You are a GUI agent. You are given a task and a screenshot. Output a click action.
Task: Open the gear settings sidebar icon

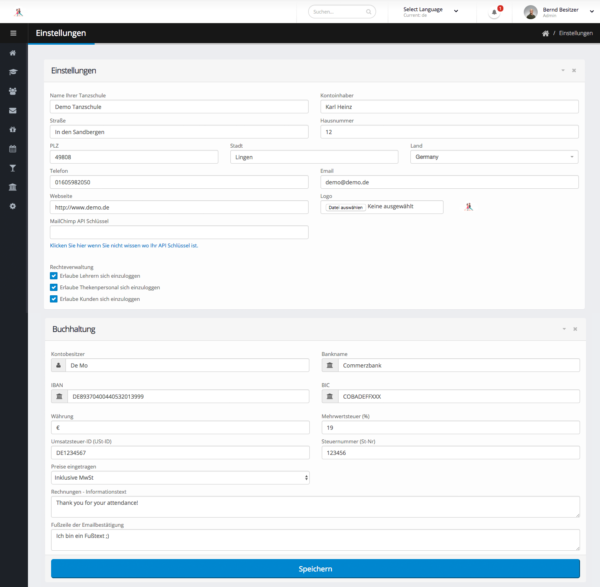[x=13, y=206]
